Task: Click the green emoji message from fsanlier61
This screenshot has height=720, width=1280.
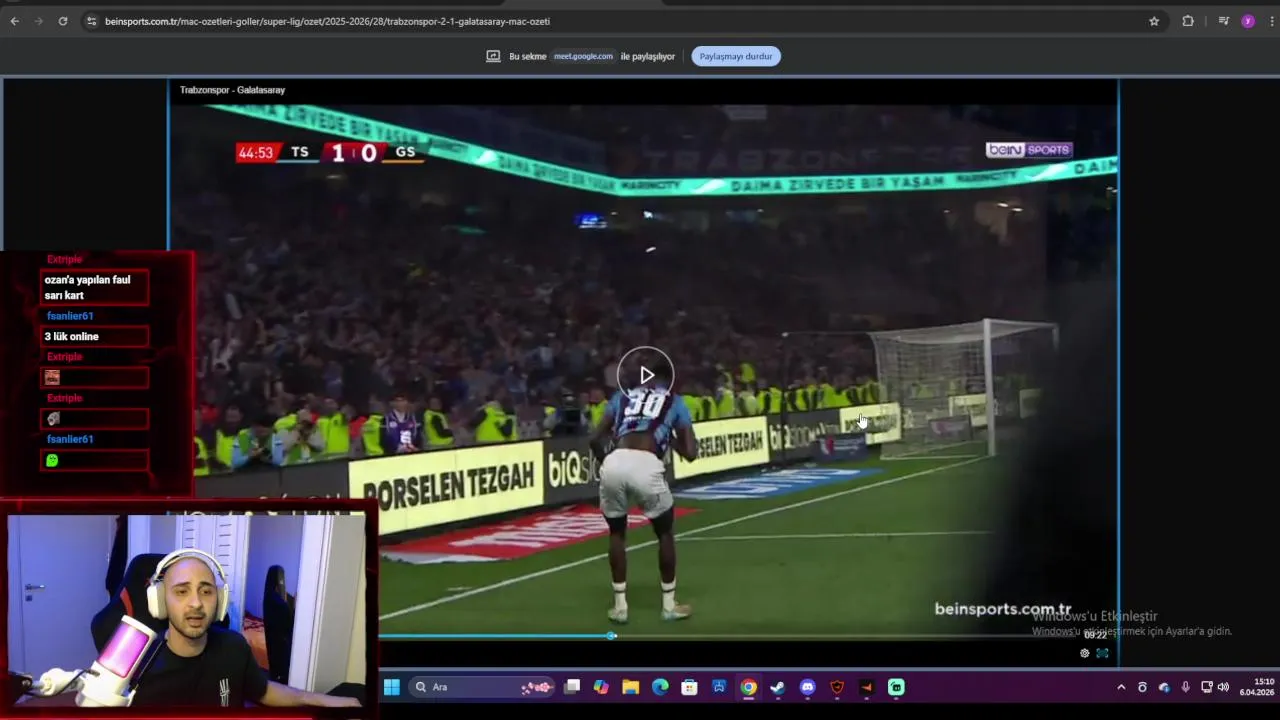Action: 95,460
